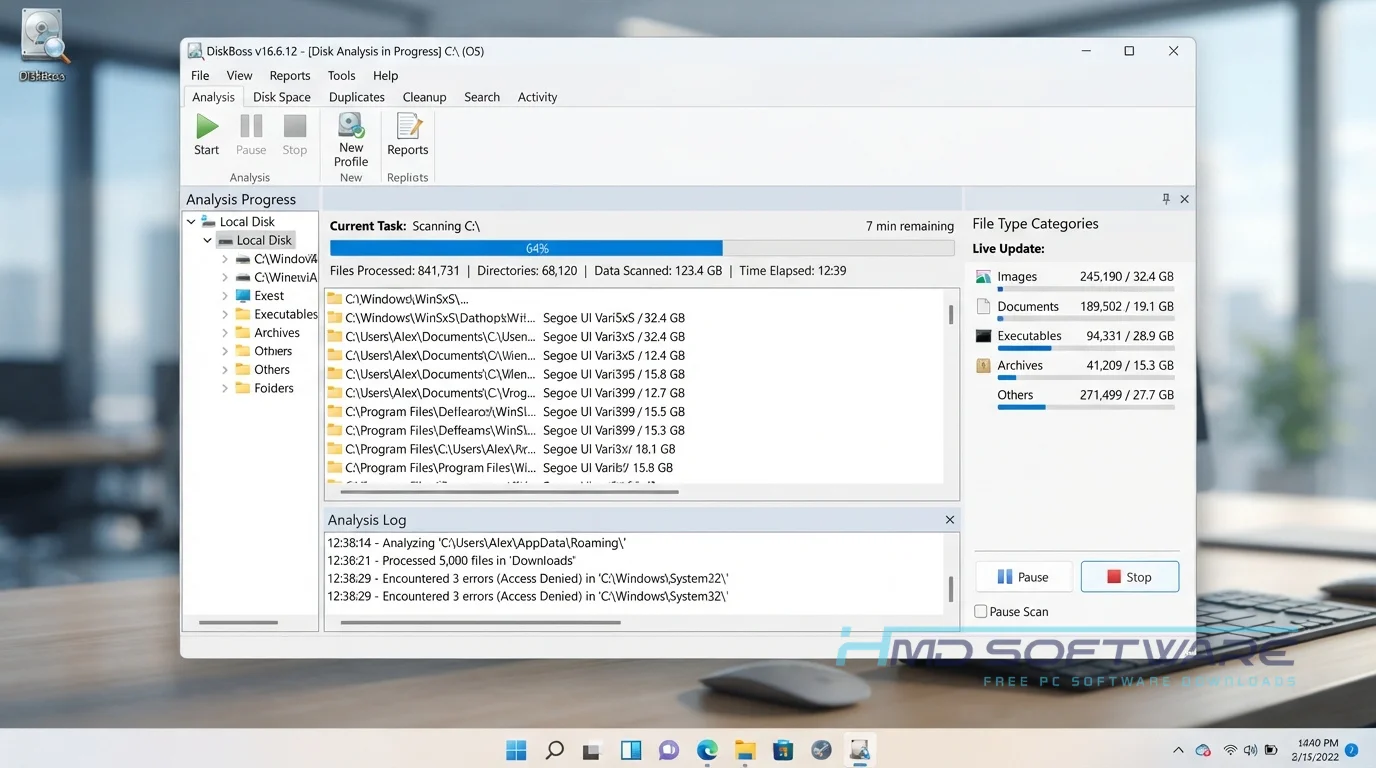Click the green Start analysis toolbar icon
Screen dimensions: 1376x768
[207, 127]
